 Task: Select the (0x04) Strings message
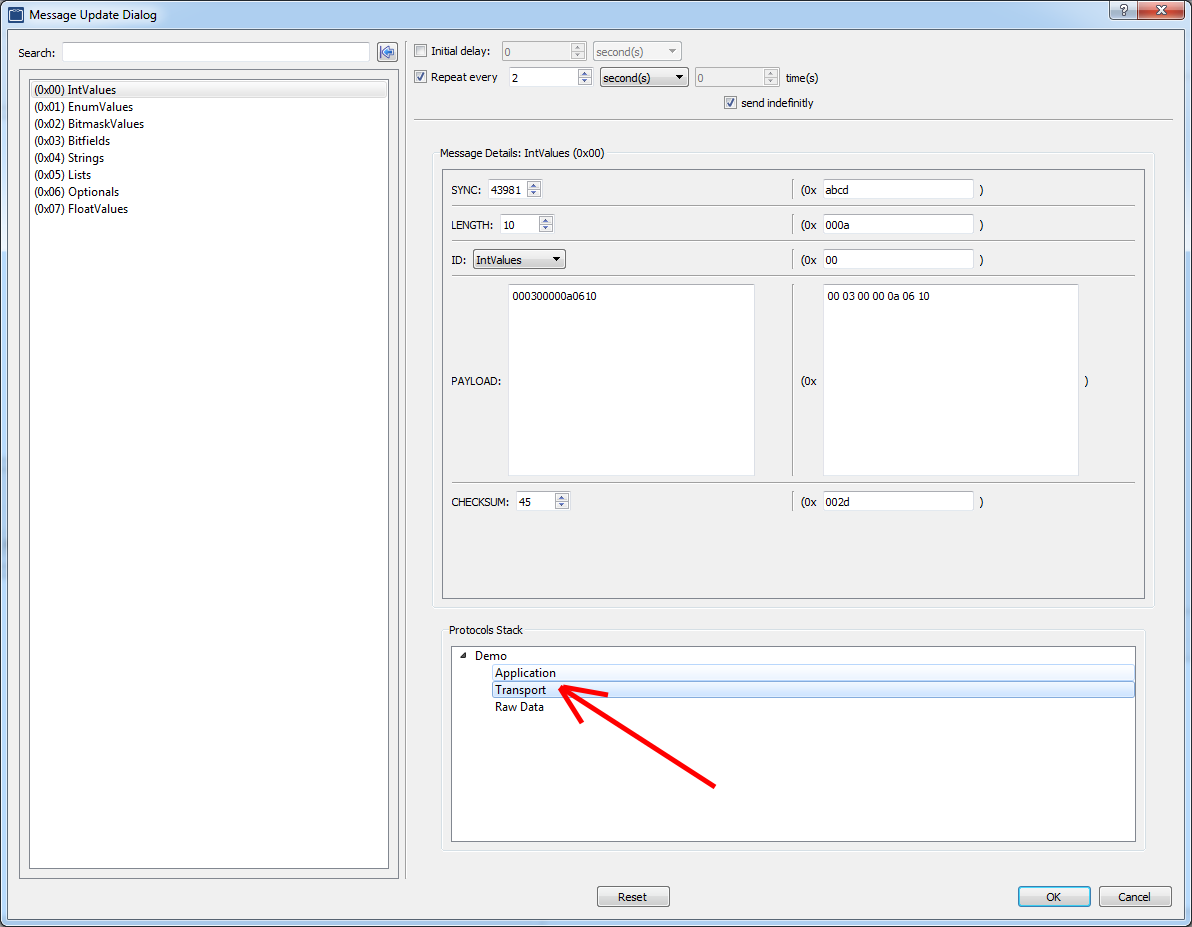coord(69,158)
